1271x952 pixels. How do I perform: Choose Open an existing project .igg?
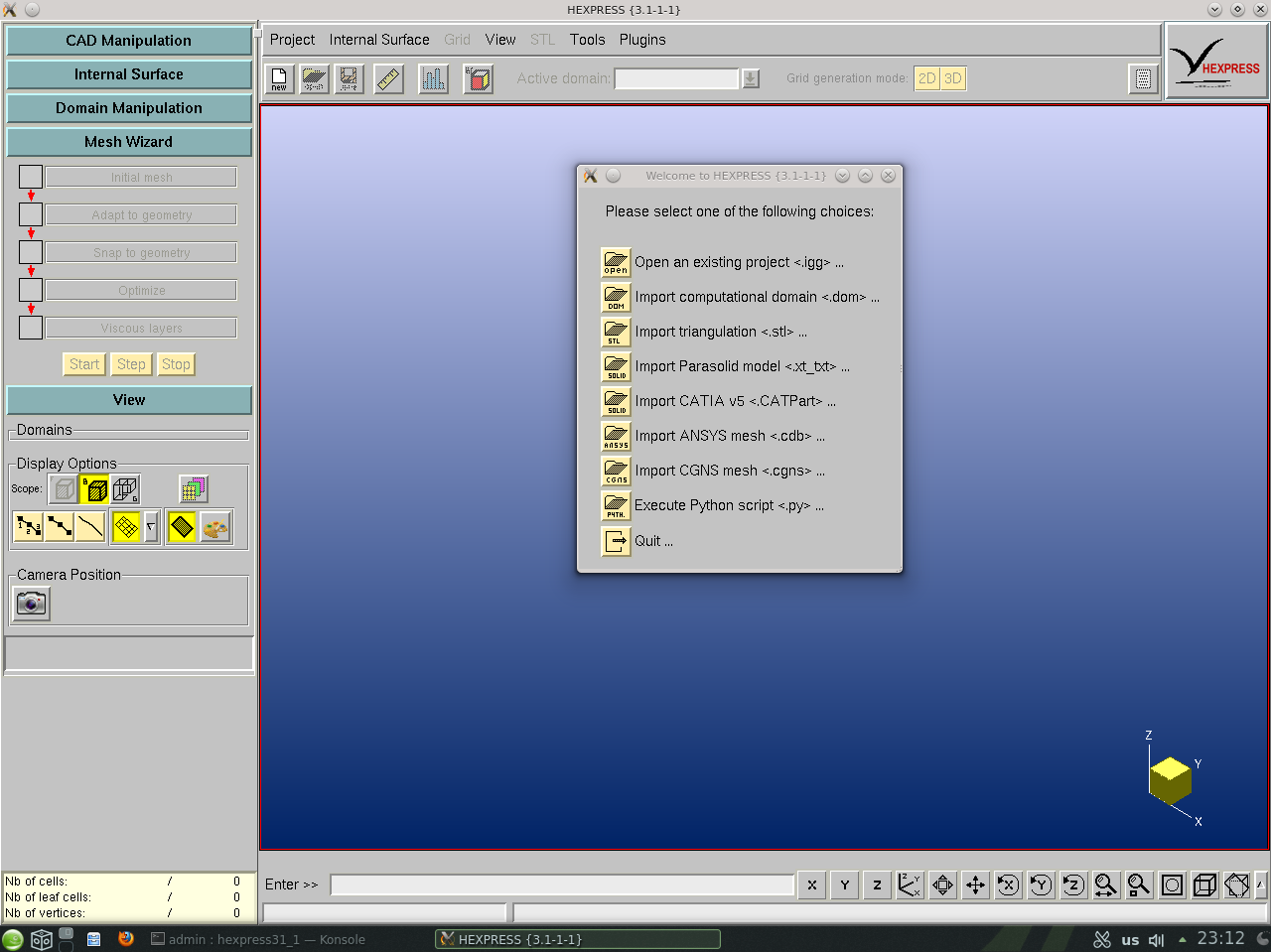pos(723,262)
